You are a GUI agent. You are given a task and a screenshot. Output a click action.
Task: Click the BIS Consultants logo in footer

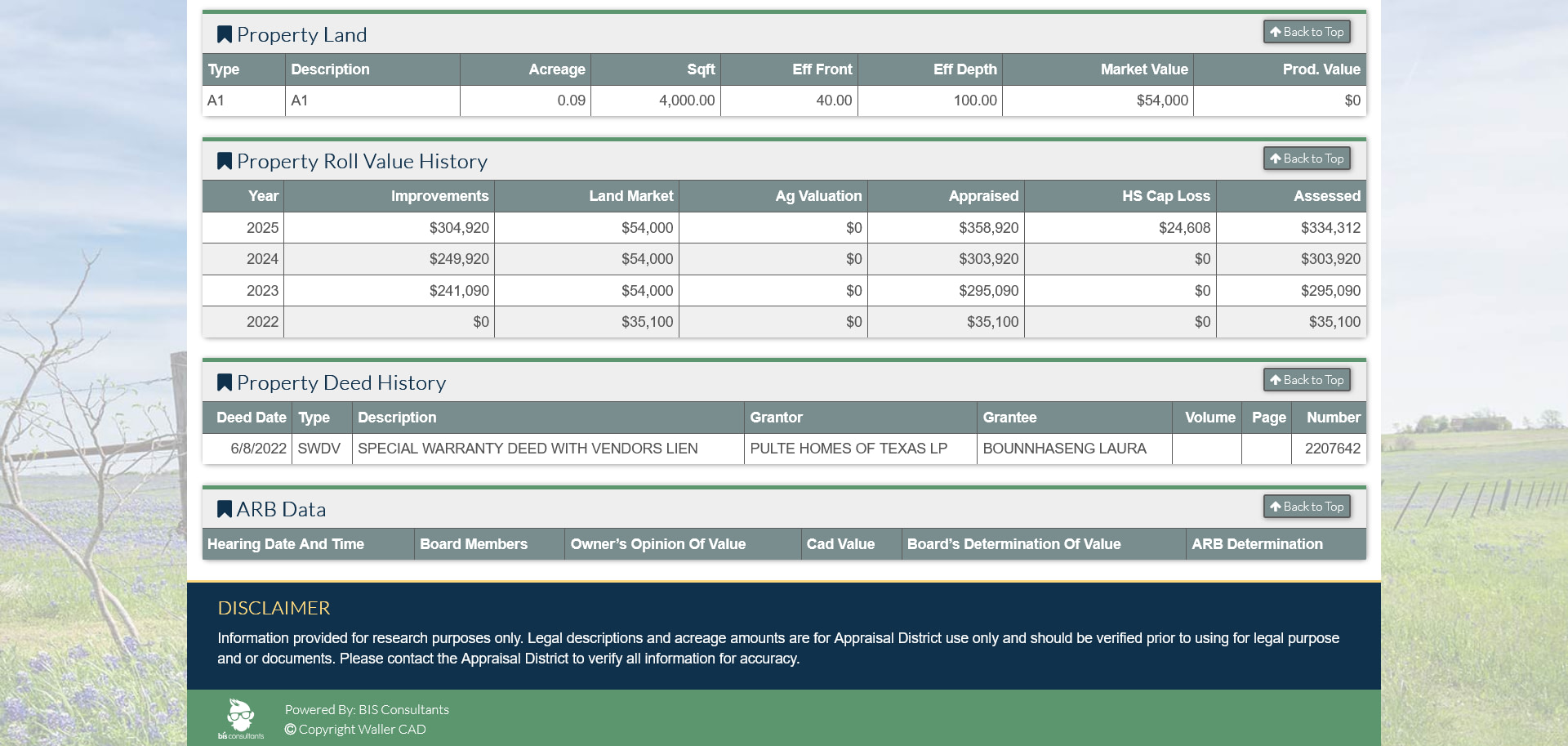point(241,719)
